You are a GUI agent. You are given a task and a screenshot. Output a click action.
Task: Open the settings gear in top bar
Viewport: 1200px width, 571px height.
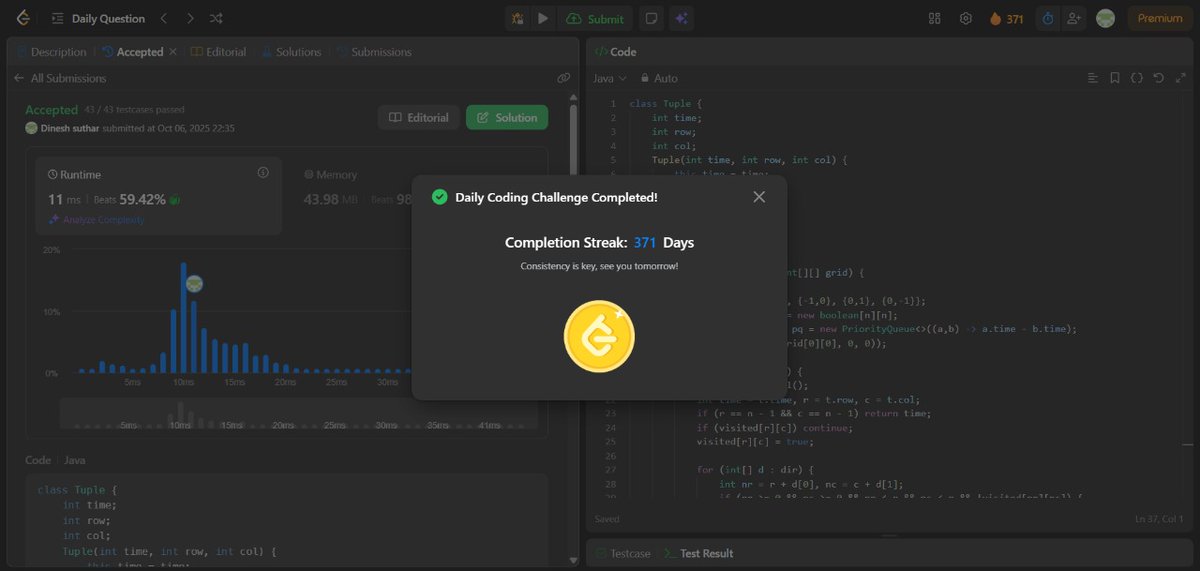click(x=966, y=18)
